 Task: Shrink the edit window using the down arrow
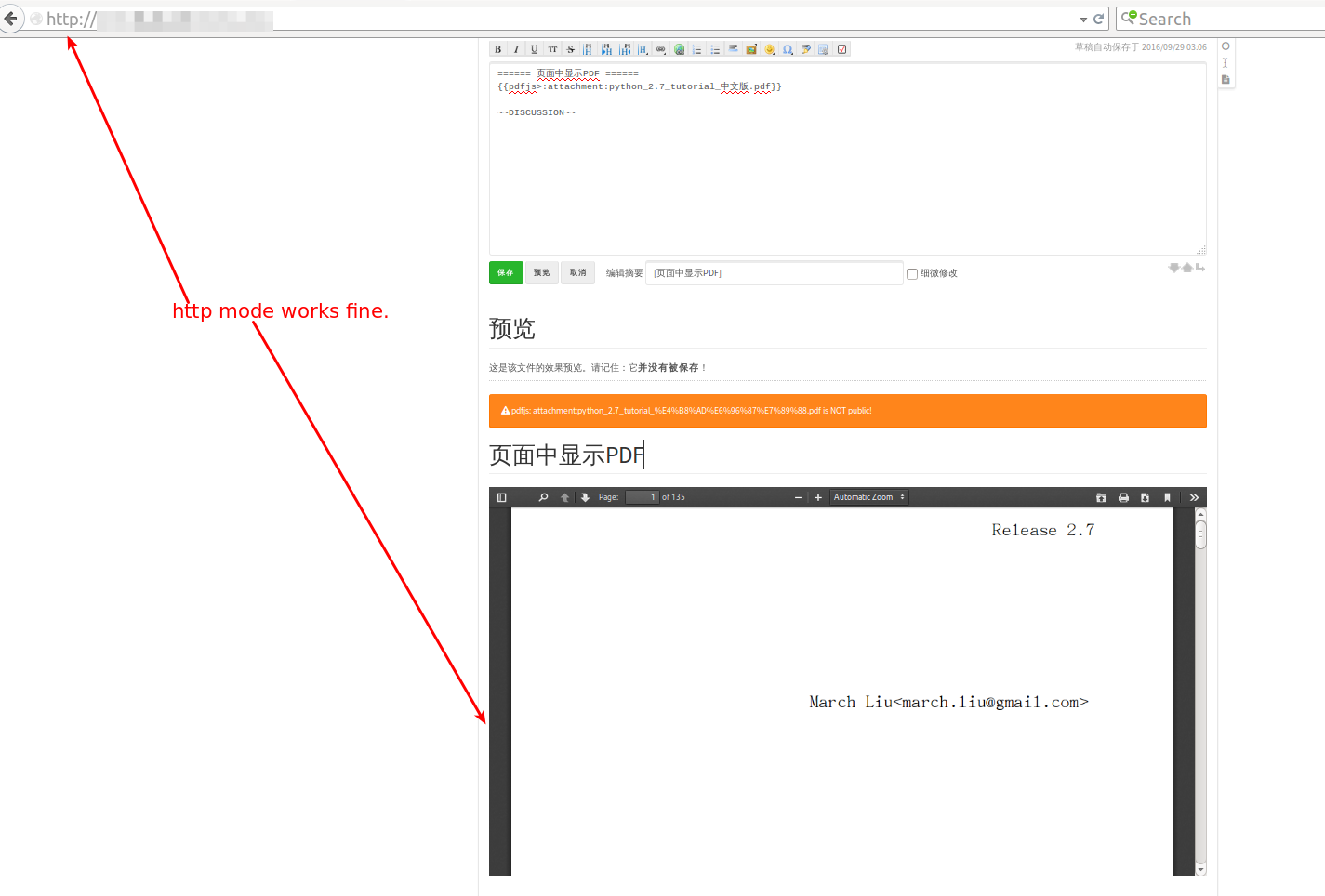tap(1173, 268)
